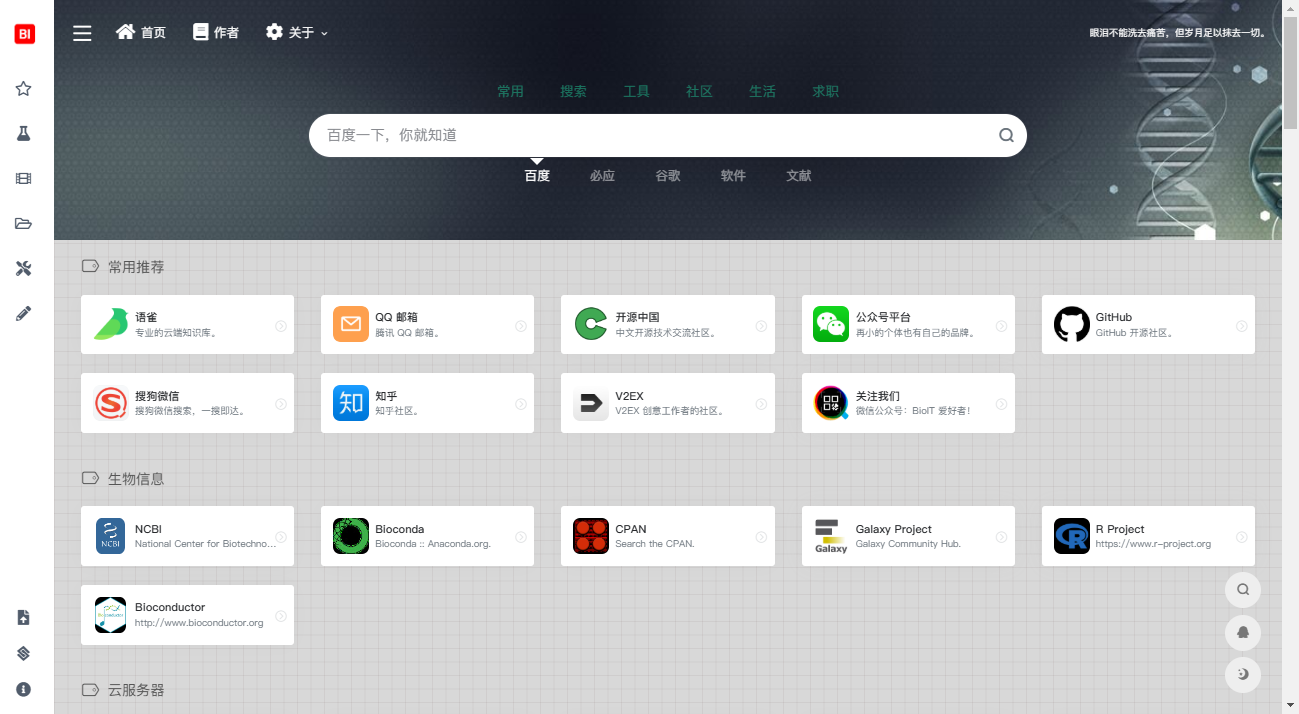Screen dimensions: 1299x714
Task: Click the floating QQ penguin button
Action: [1243, 632]
